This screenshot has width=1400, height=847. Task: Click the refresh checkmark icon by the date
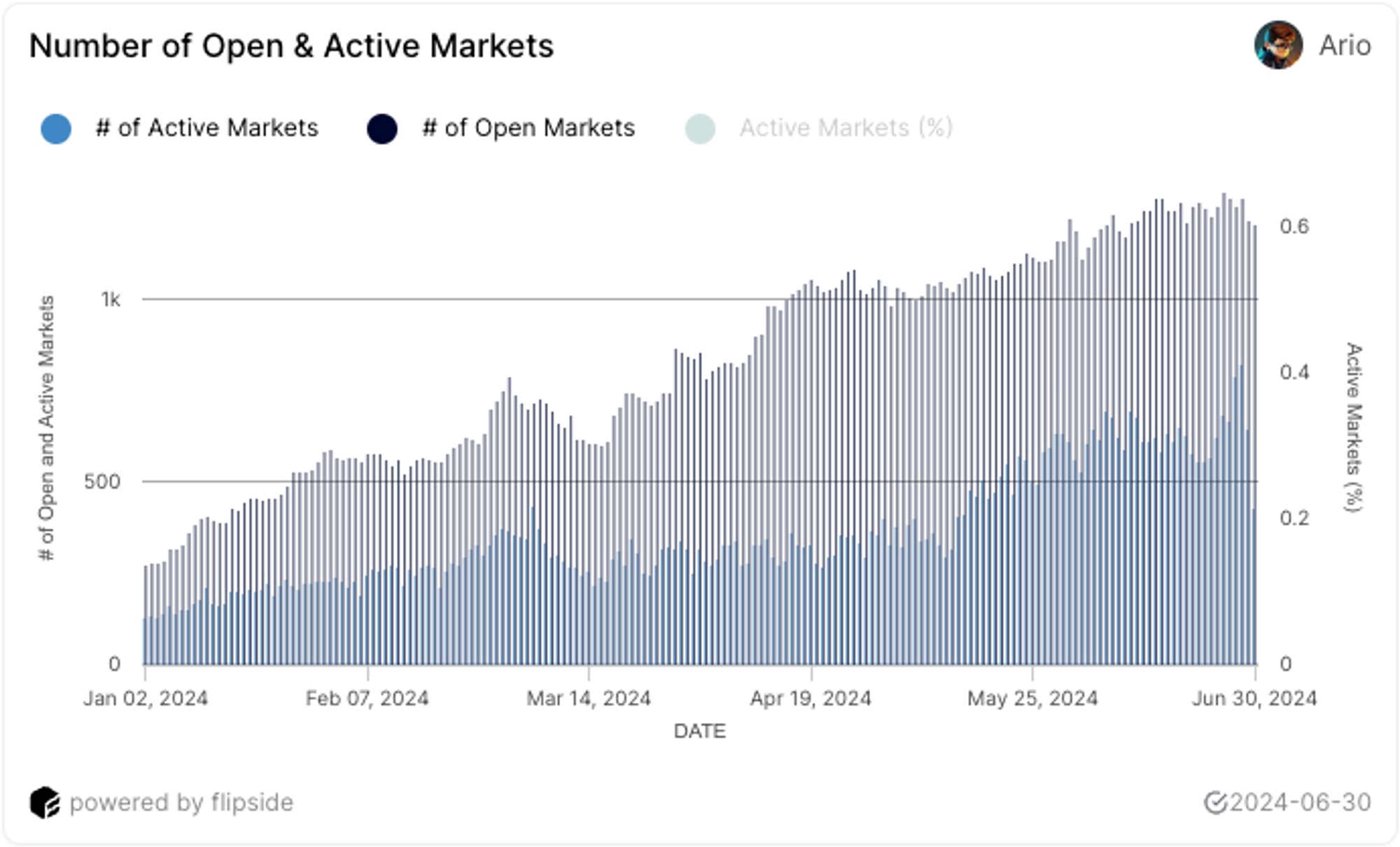coord(1215,802)
